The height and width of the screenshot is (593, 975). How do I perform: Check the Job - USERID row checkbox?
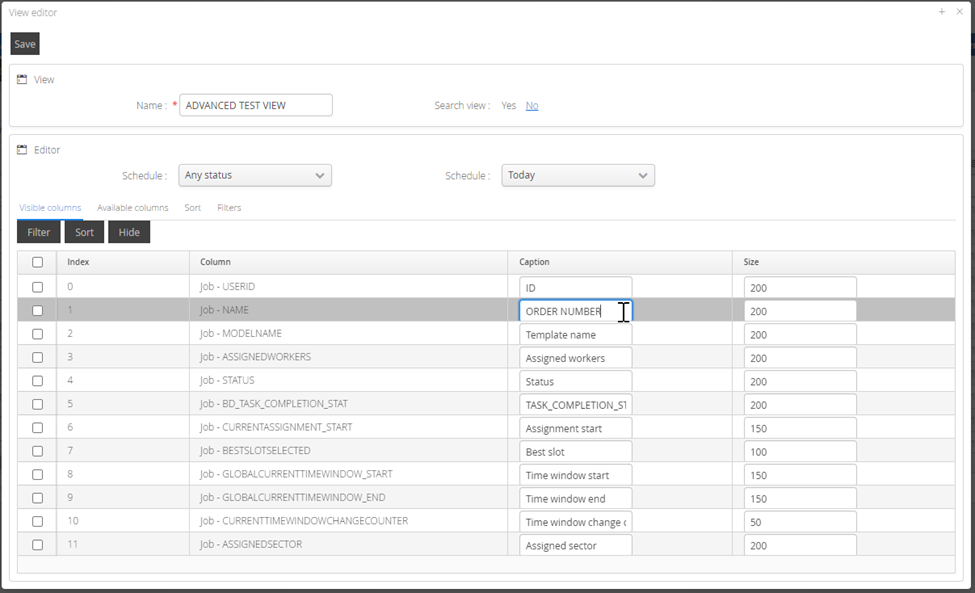[38, 287]
